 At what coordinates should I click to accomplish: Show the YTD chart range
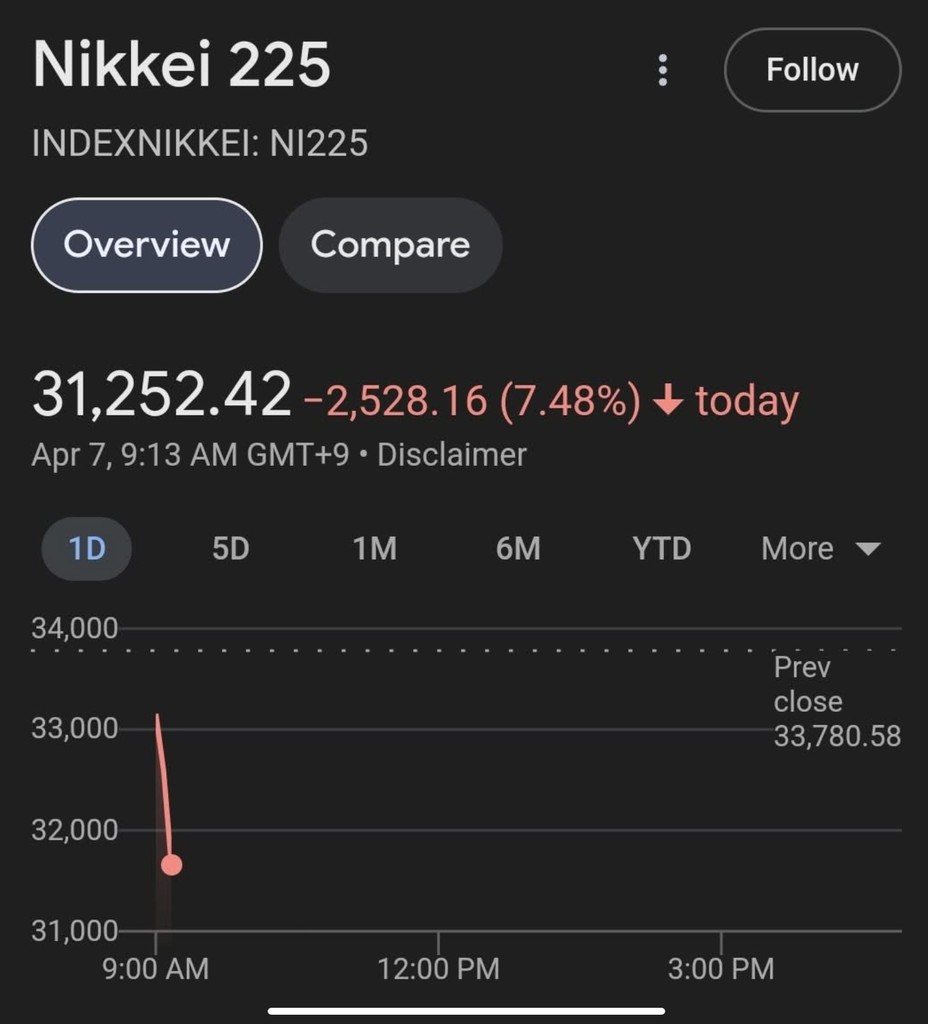pyautogui.click(x=661, y=549)
